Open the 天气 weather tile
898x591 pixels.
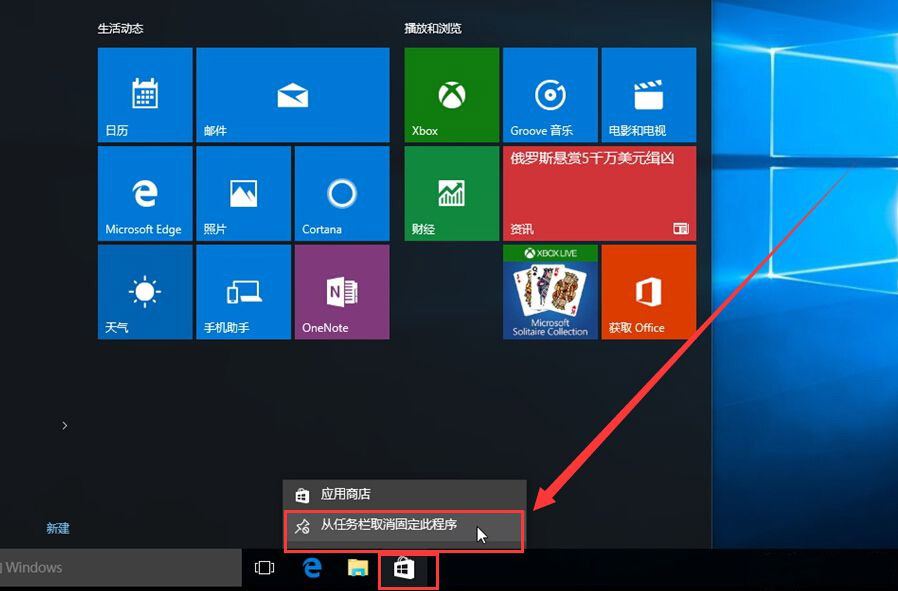pos(145,292)
